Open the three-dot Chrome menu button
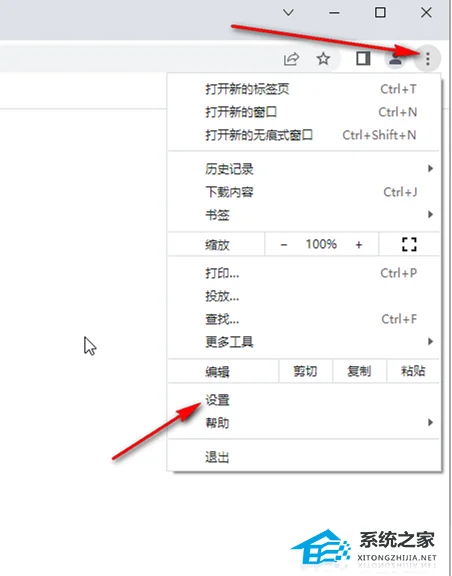Image resolution: width=452 pixels, height=576 pixels. coord(427,59)
